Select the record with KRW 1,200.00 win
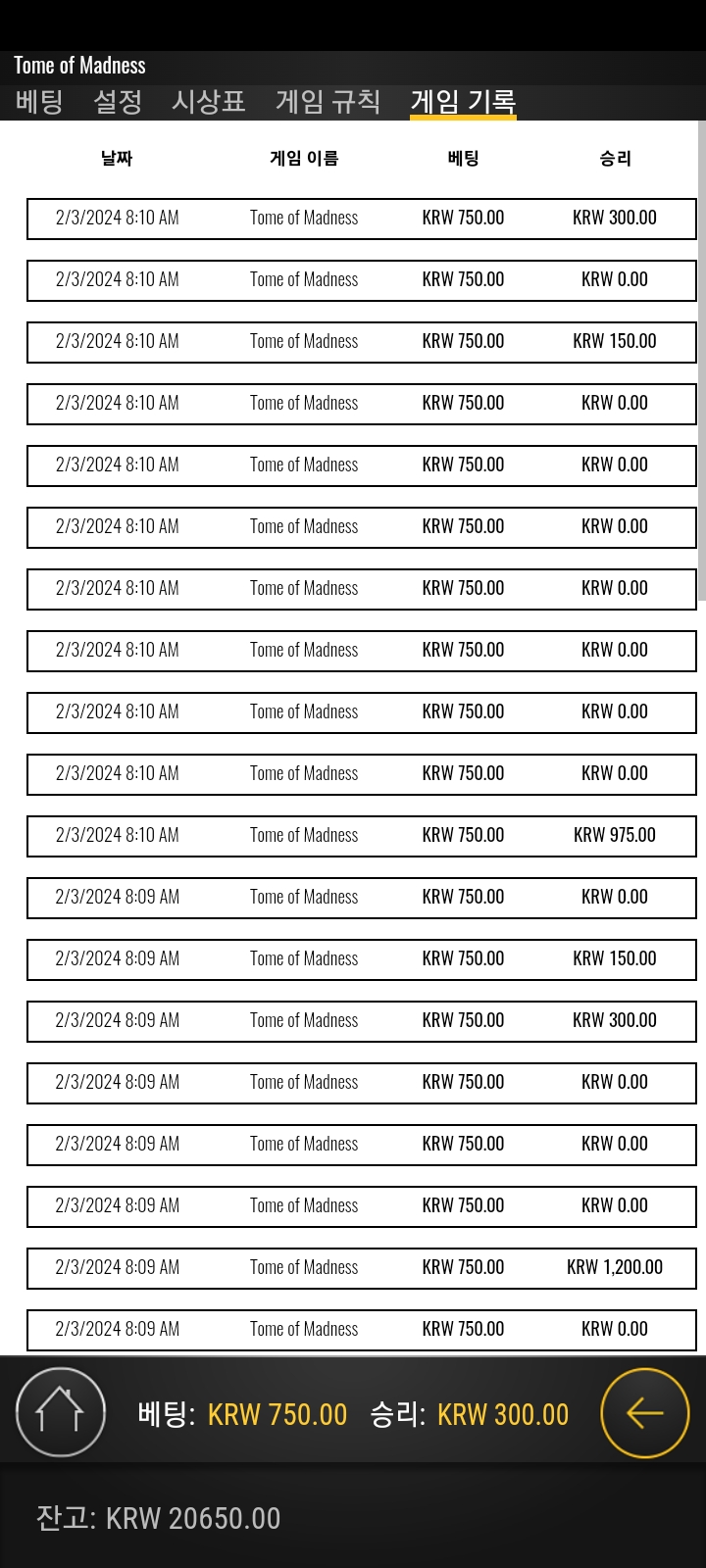The height and width of the screenshot is (1568, 706). tap(362, 1267)
